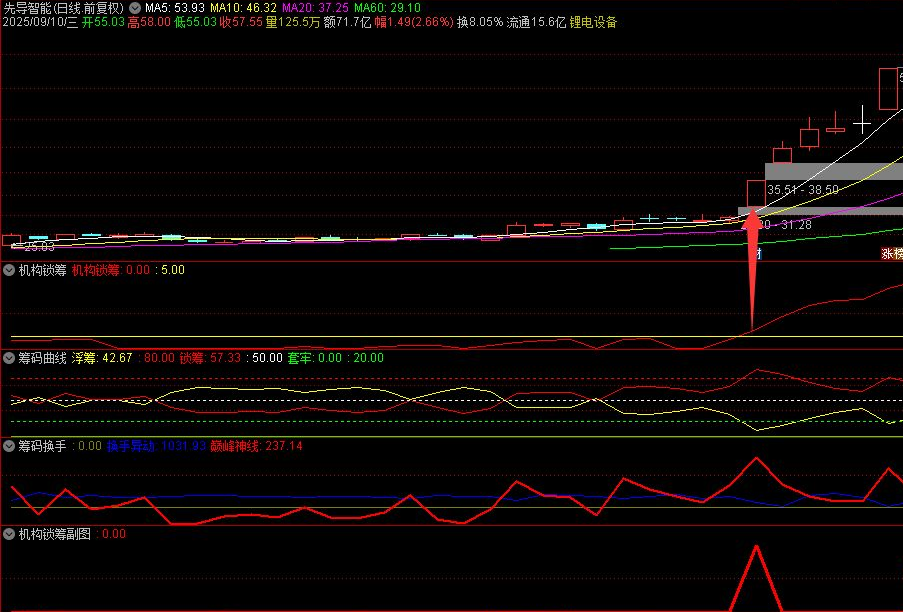
Task: Collapse the 机构锁筹 indicator panel chevron
Action: (8, 269)
